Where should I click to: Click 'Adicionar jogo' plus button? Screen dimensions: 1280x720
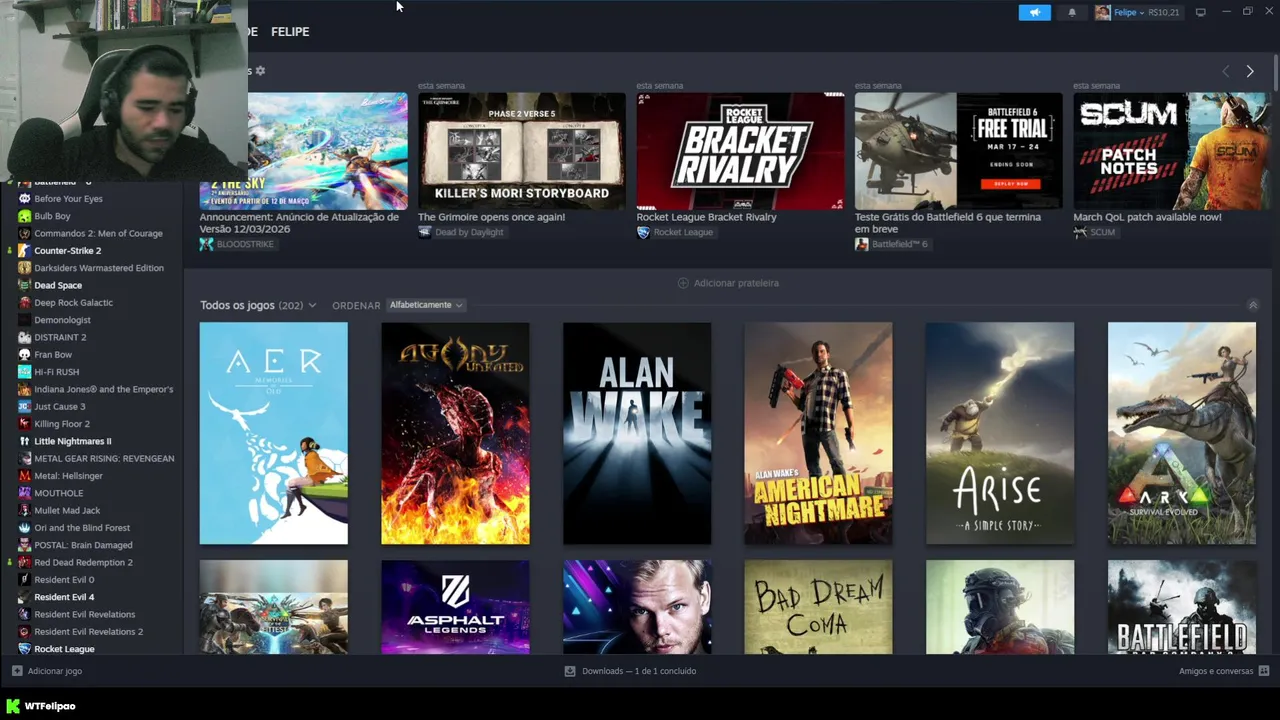point(17,671)
